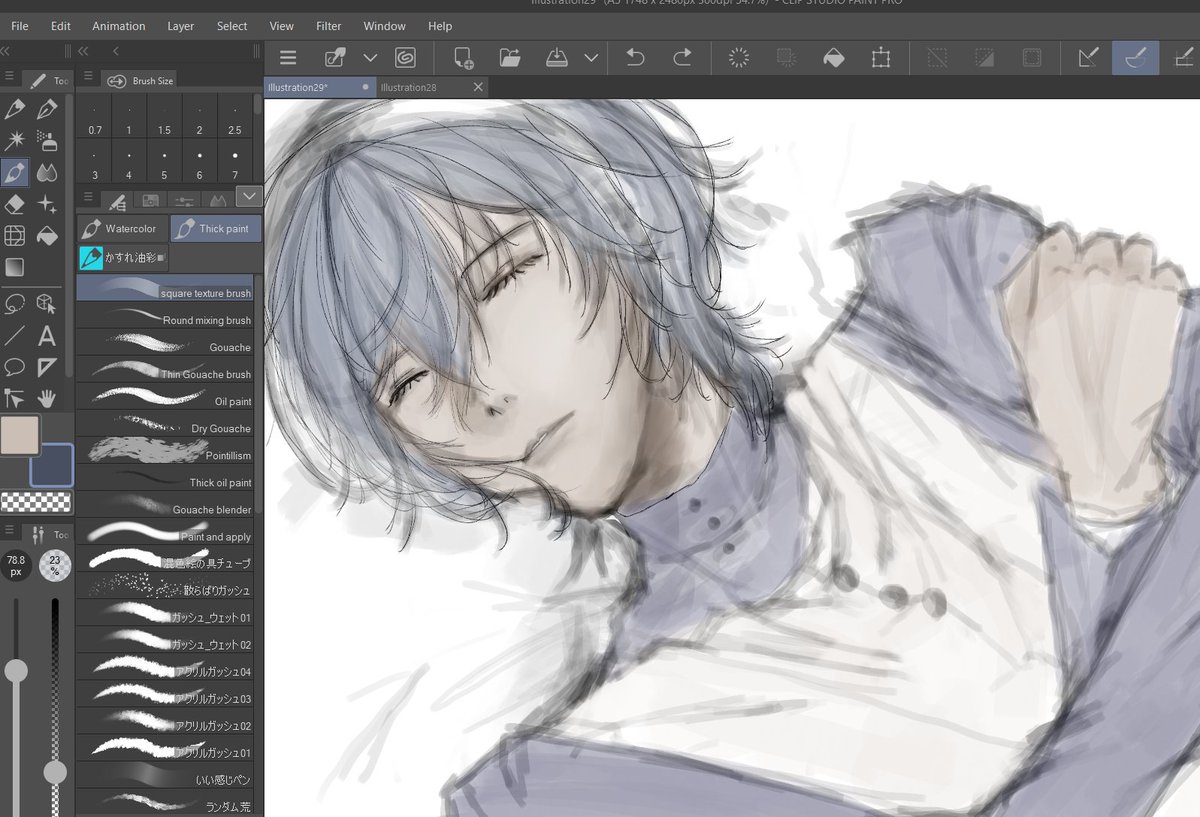1200x817 pixels.
Task: Click the Fill icon in the command bar
Action: (833, 58)
